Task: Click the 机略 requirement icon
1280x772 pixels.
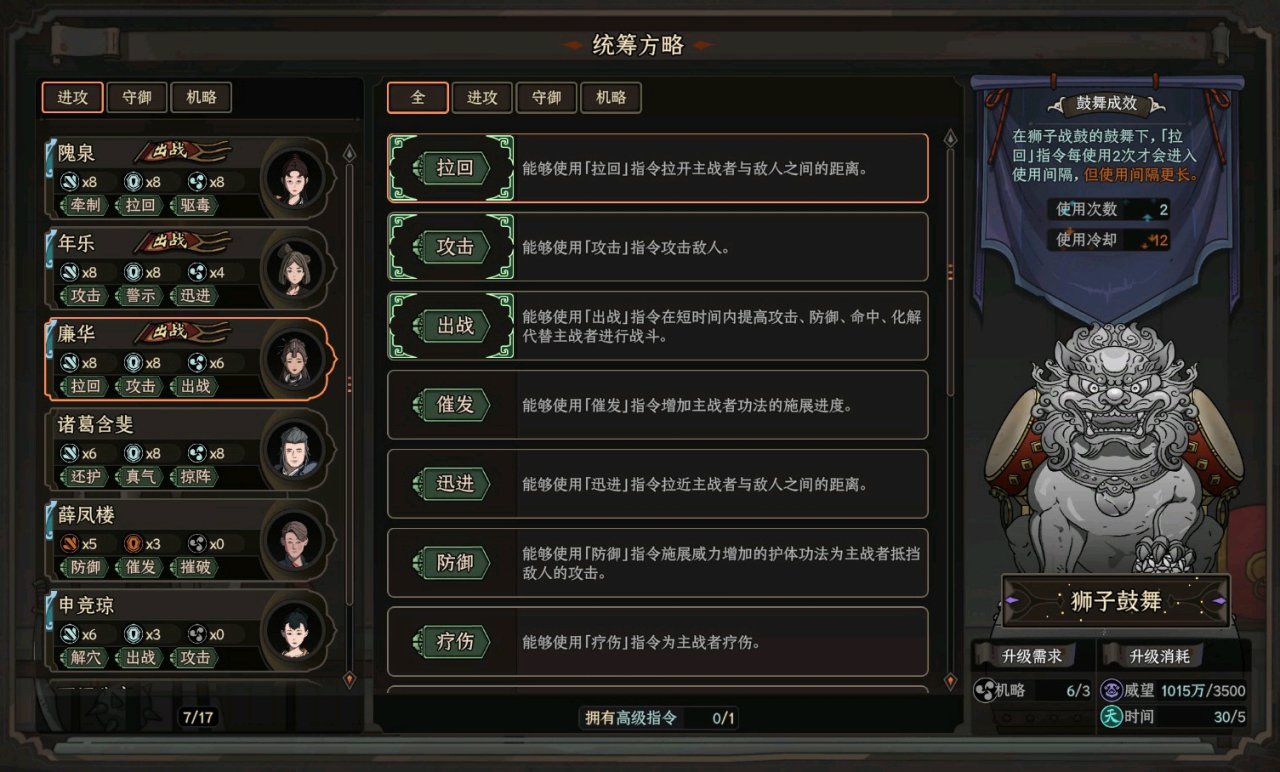Action: point(983,691)
